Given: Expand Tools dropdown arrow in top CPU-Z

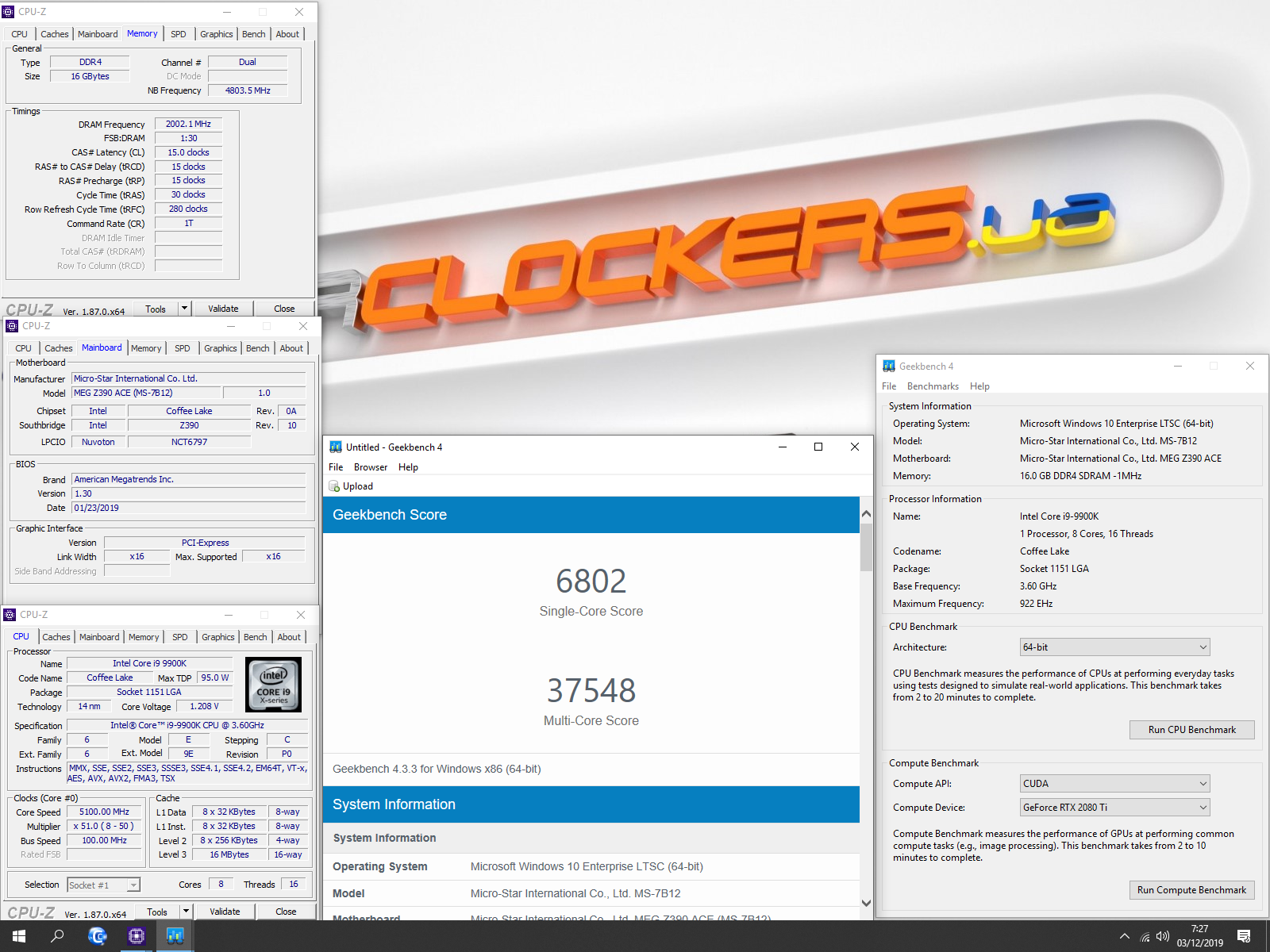Looking at the screenshot, I should 185,309.
